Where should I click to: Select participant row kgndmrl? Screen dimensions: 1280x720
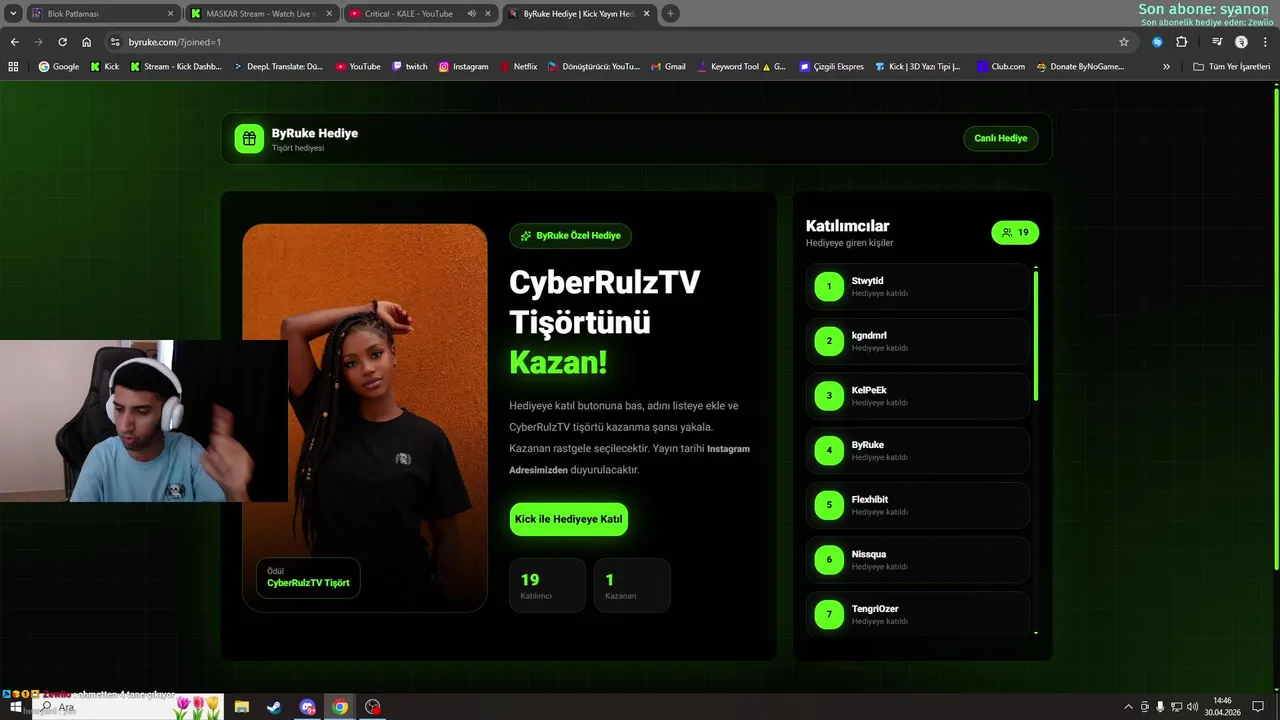tap(917, 341)
